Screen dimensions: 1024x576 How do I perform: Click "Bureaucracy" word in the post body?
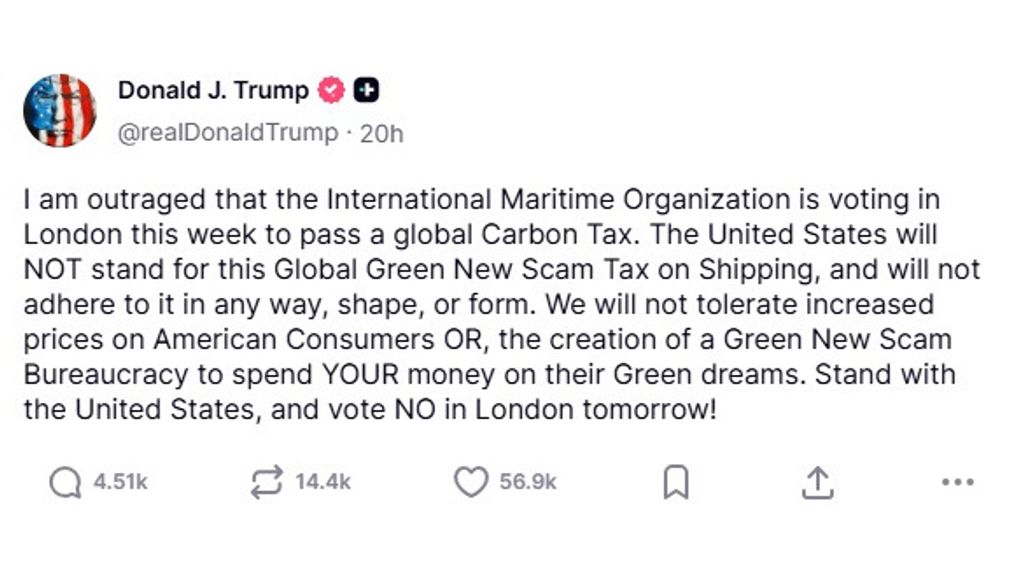point(107,374)
